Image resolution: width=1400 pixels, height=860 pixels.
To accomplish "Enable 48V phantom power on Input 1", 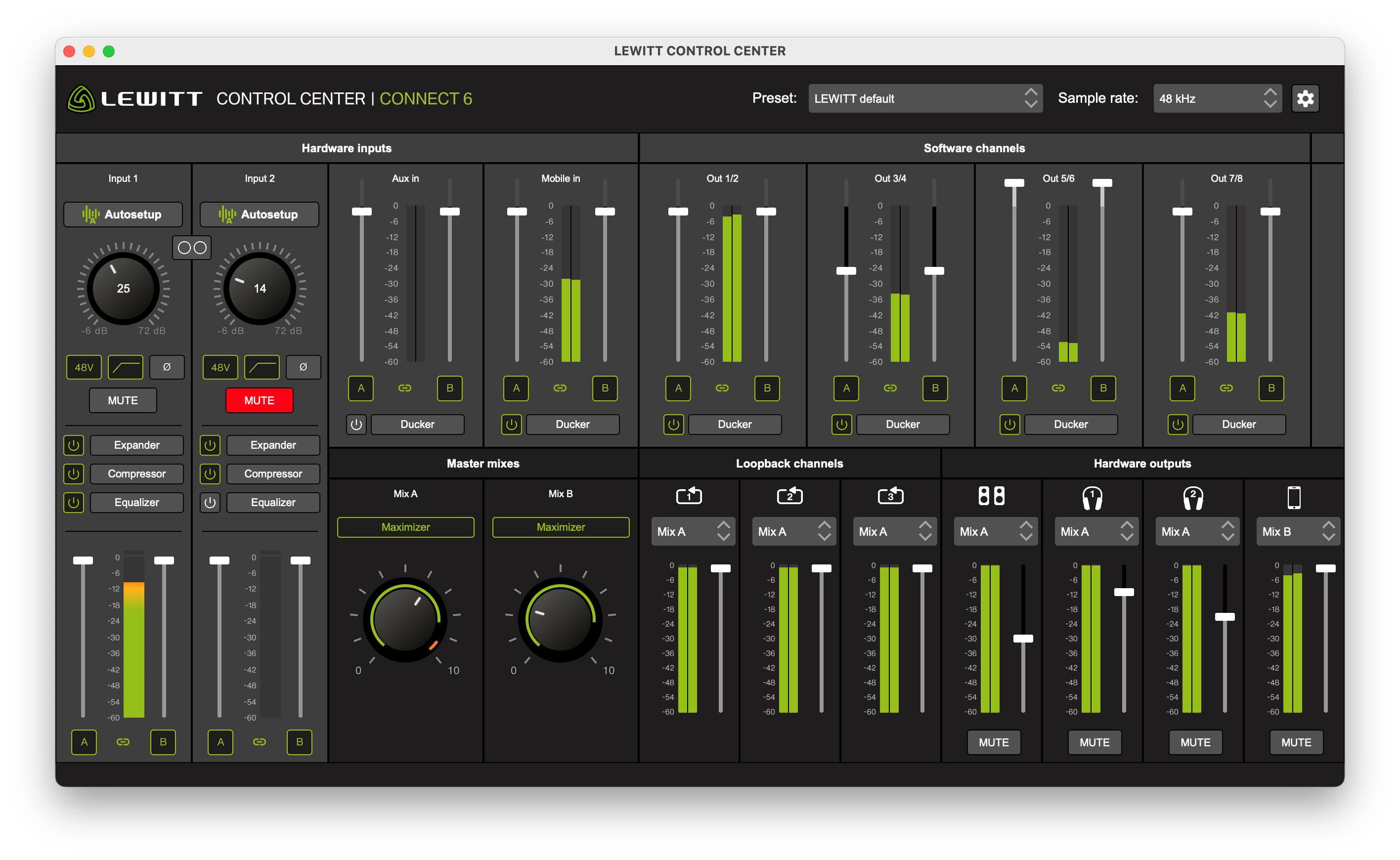I will click(x=84, y=367).
